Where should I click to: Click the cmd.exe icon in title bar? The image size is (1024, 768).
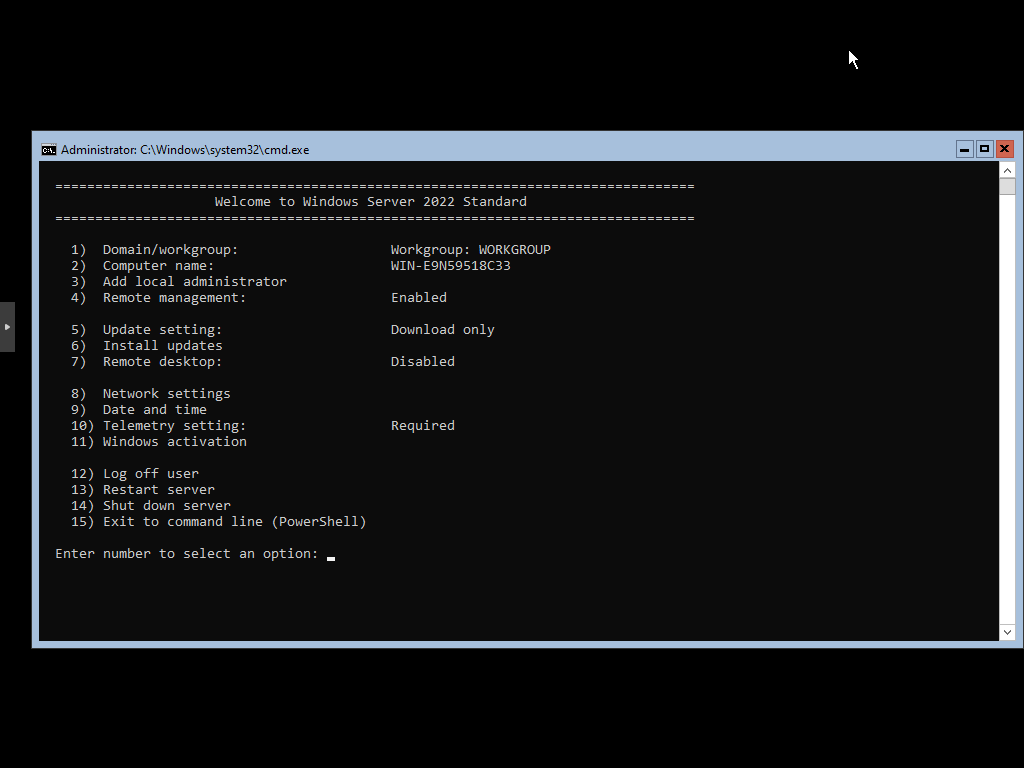tap(48, 150)
